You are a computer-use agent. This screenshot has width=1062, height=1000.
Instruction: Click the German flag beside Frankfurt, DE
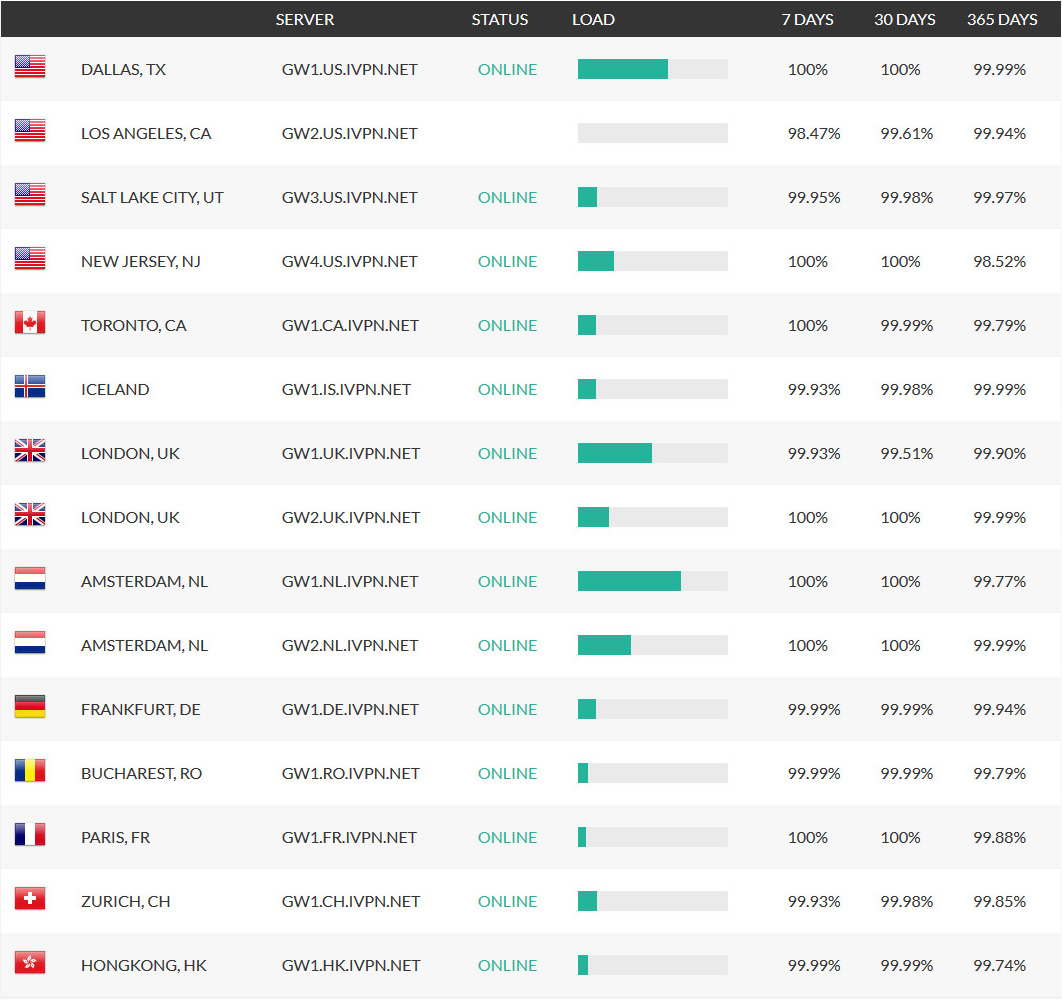click(x=30, y=707)
